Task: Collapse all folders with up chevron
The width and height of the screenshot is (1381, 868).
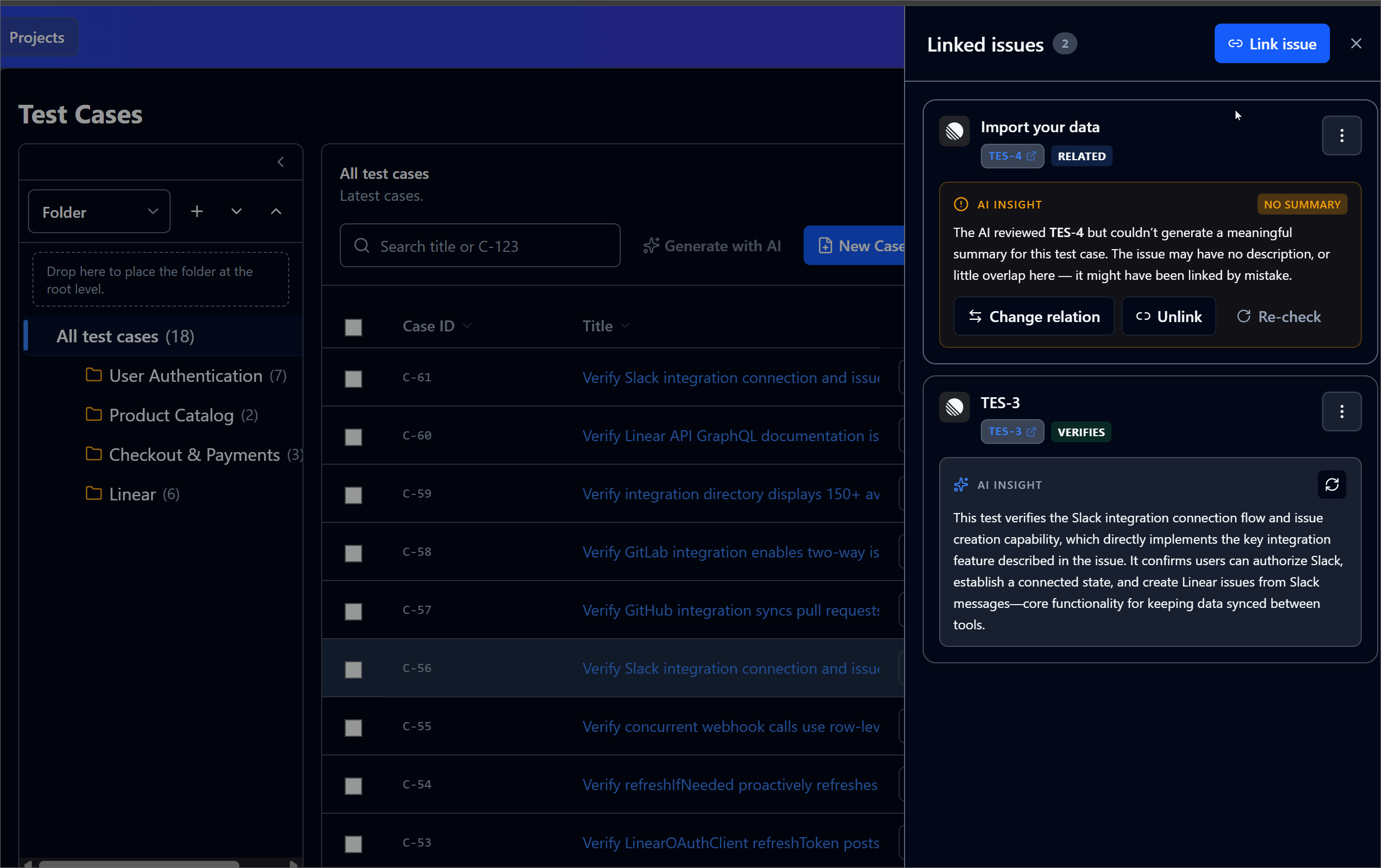Action: coord(276,212)
